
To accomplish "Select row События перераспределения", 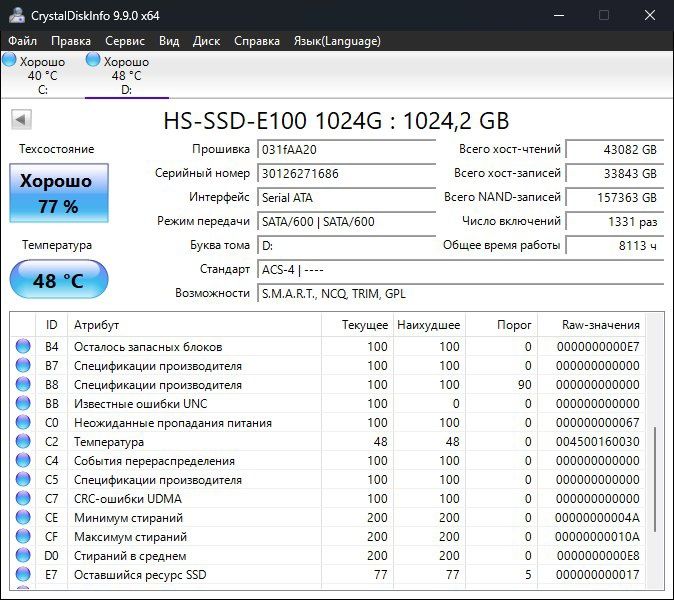I will (328, 461).
